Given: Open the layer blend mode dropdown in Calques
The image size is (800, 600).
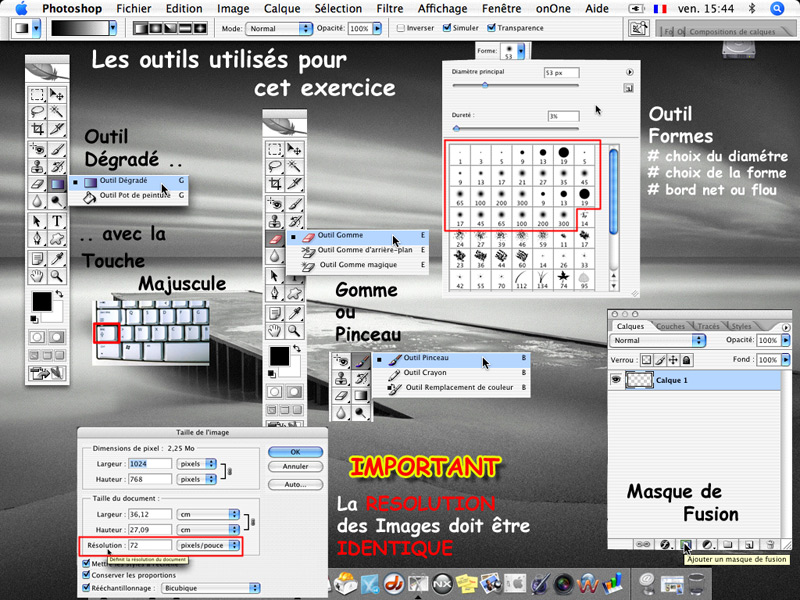Looking at the screenshot, I should 658,340.
